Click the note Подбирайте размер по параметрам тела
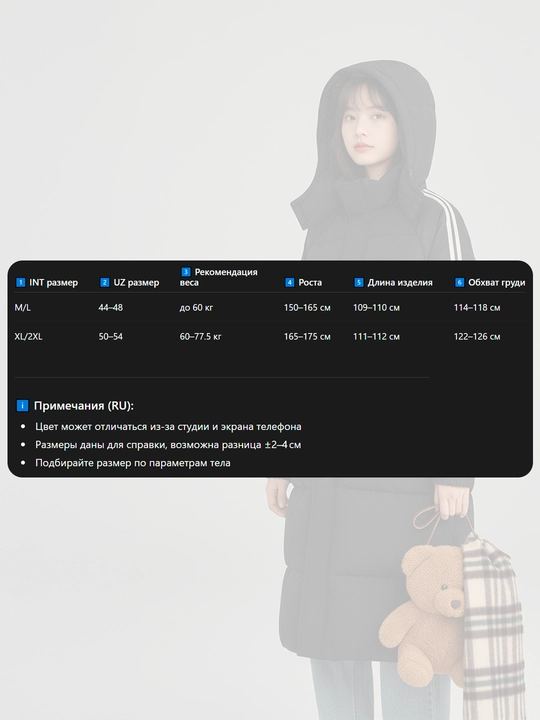540x720 pixels. pyautogui.click(x=133, y=463)
